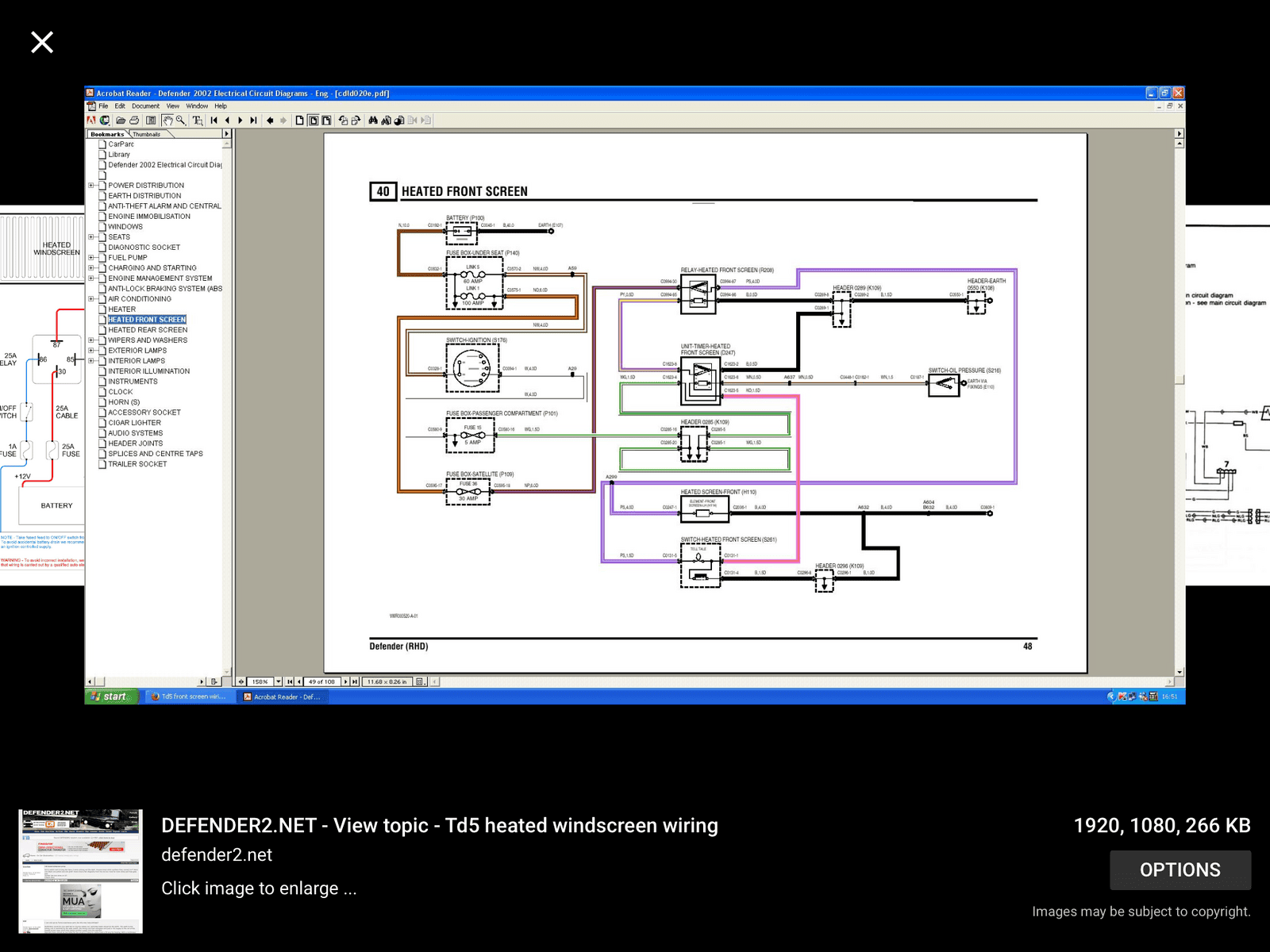Go to last page via toolbar

click(253, 121)
